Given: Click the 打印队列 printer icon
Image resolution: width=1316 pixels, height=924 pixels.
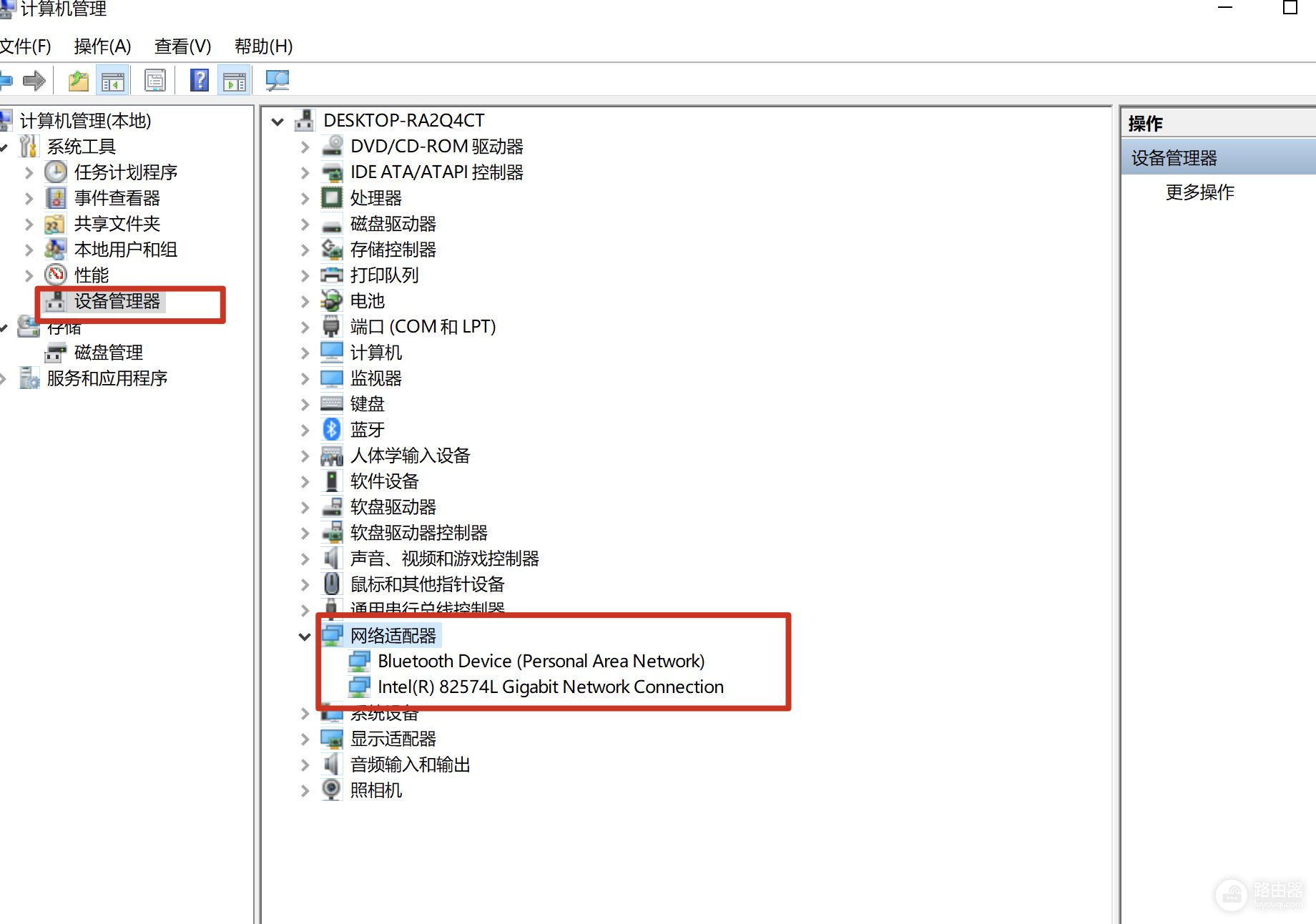Looking at the screenshot, I should click(x=332, y=275).
